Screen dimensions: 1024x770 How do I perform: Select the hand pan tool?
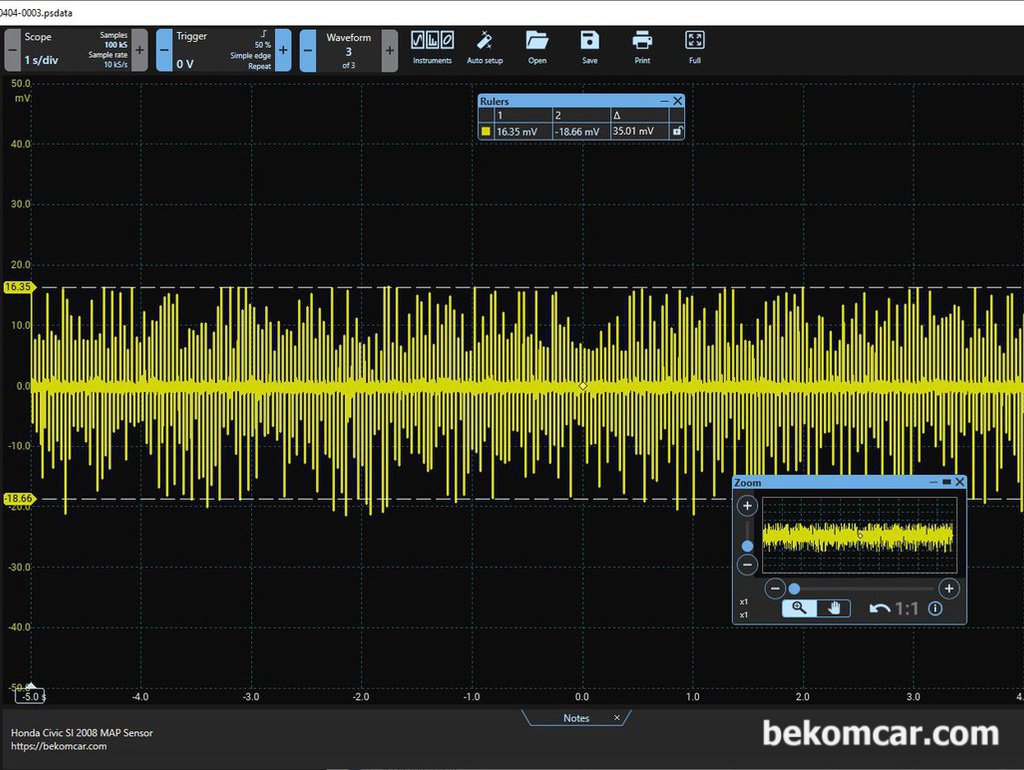833,608
